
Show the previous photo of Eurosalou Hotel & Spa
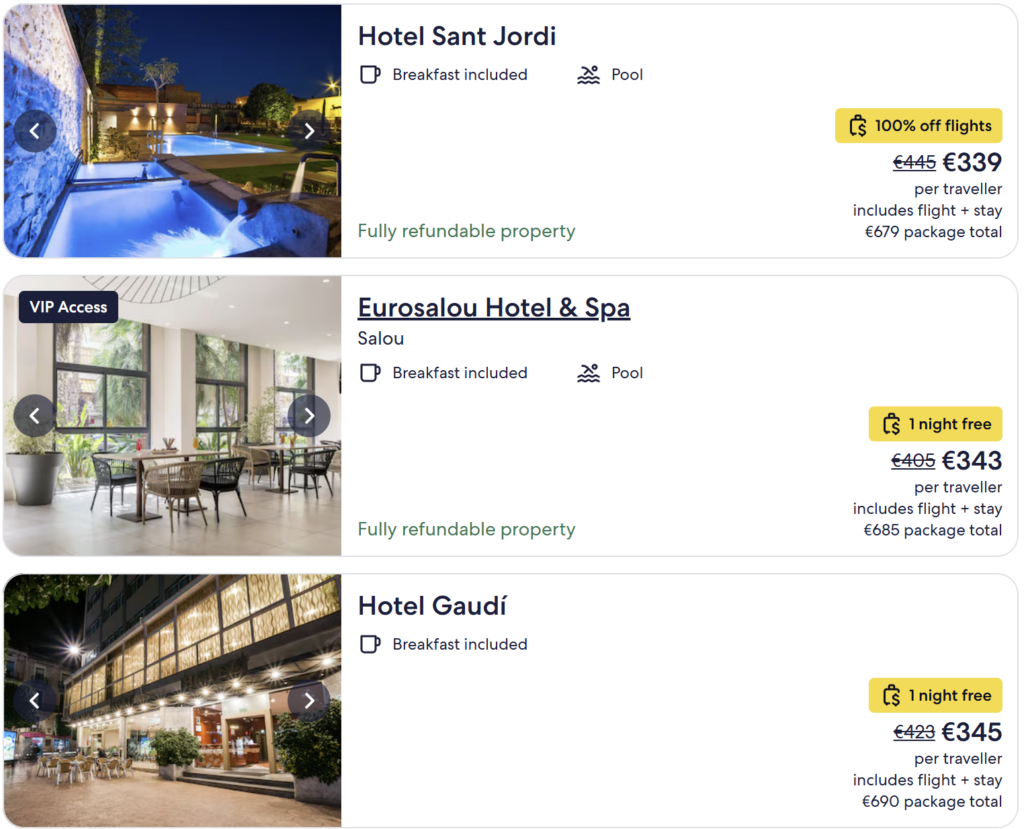[35, 415]
